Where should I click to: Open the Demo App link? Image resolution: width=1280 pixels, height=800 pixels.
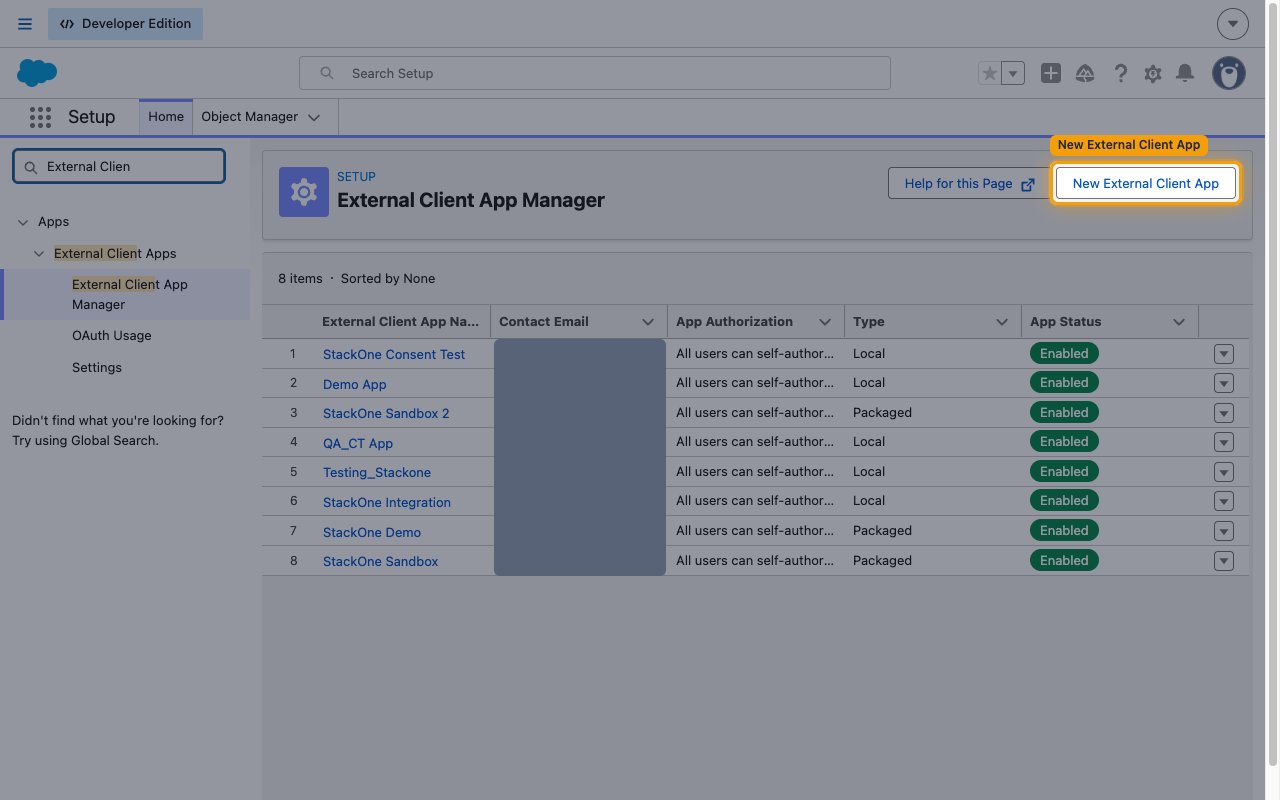355,384
